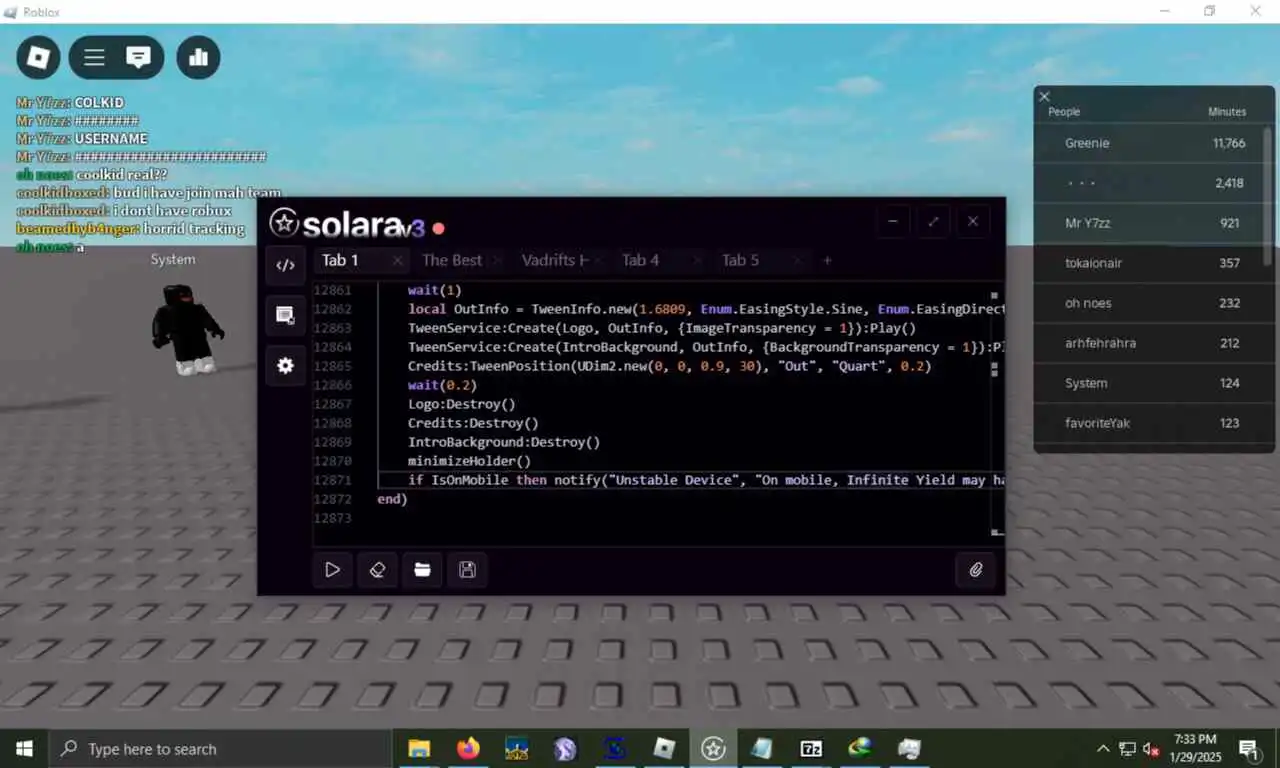Close Tab 5 in Solara
This screenshot has width=1280, height=768.
798,260
